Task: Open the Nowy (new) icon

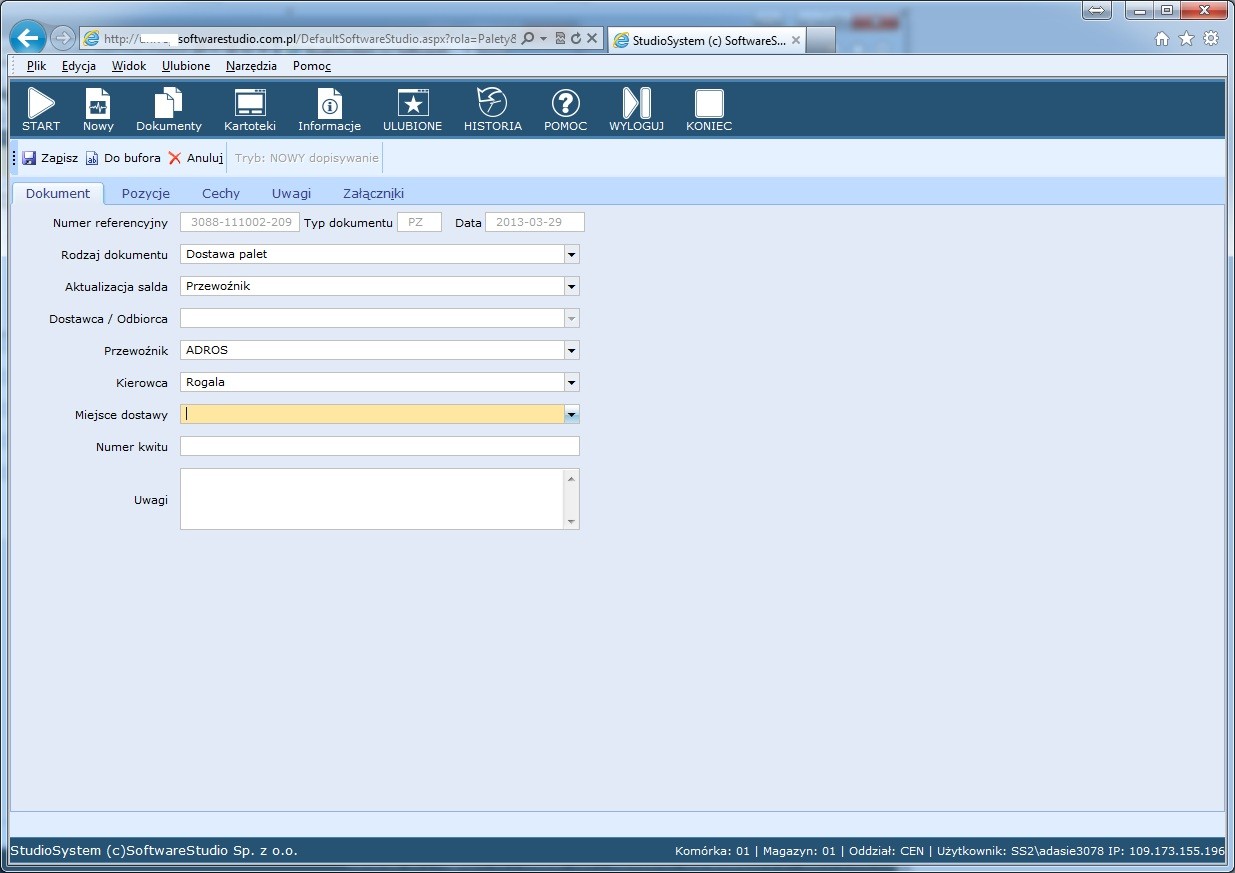Action: click(x=98, y=110)
